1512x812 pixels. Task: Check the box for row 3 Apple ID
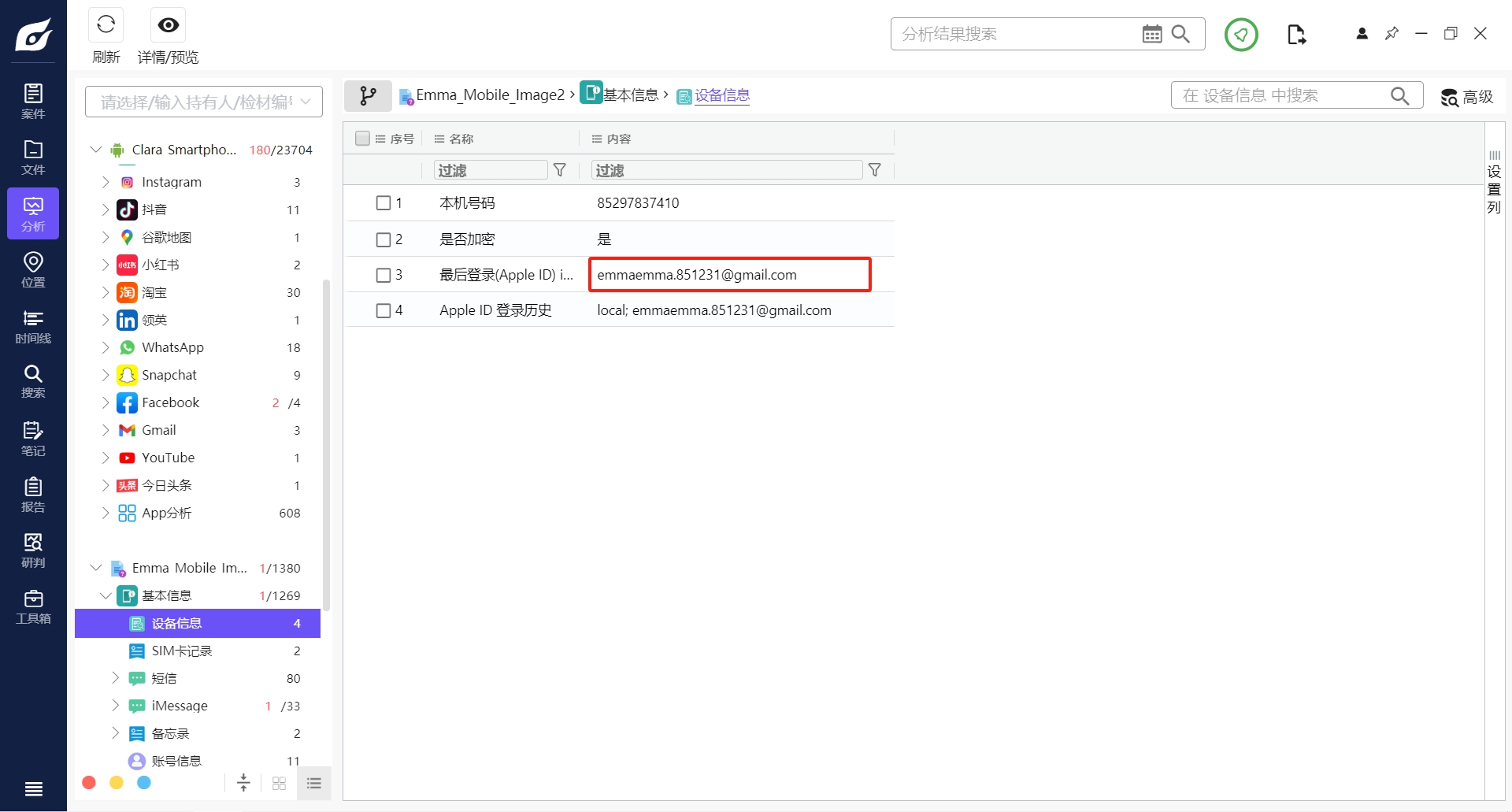(x=384, y=275)
